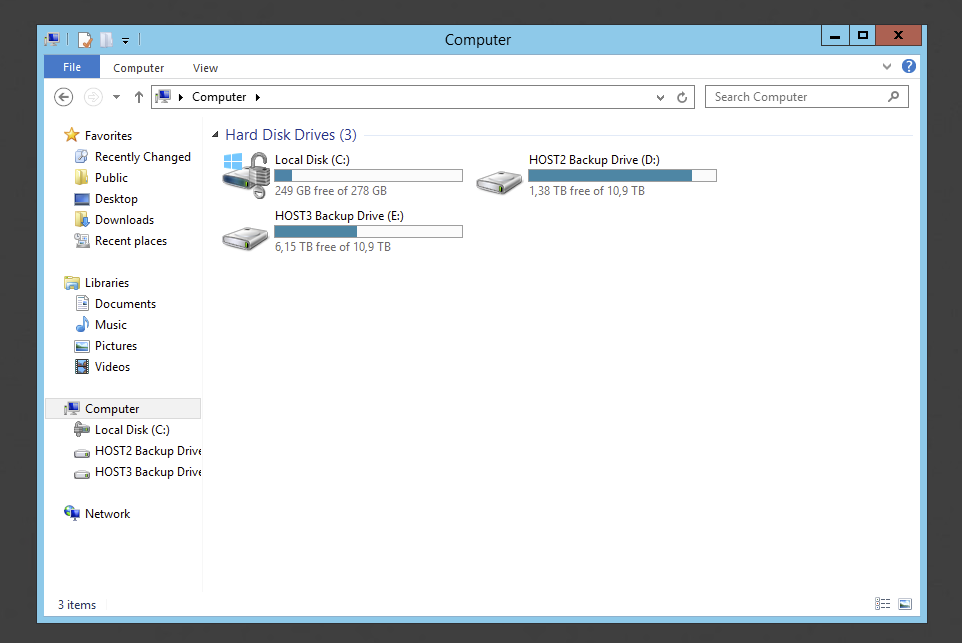This screenshot has width=962, height=643.
Task: Click the HOST2 Backup Drive usage bar
Action: pyautogui.click(x=622, y=176)
